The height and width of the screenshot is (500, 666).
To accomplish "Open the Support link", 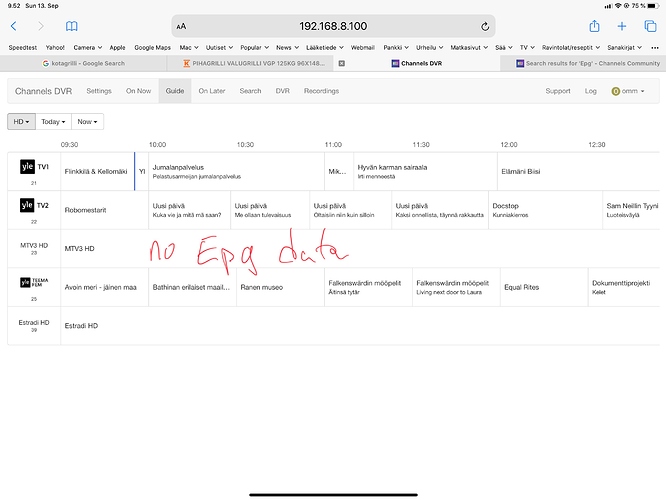I will click(557, 91).
